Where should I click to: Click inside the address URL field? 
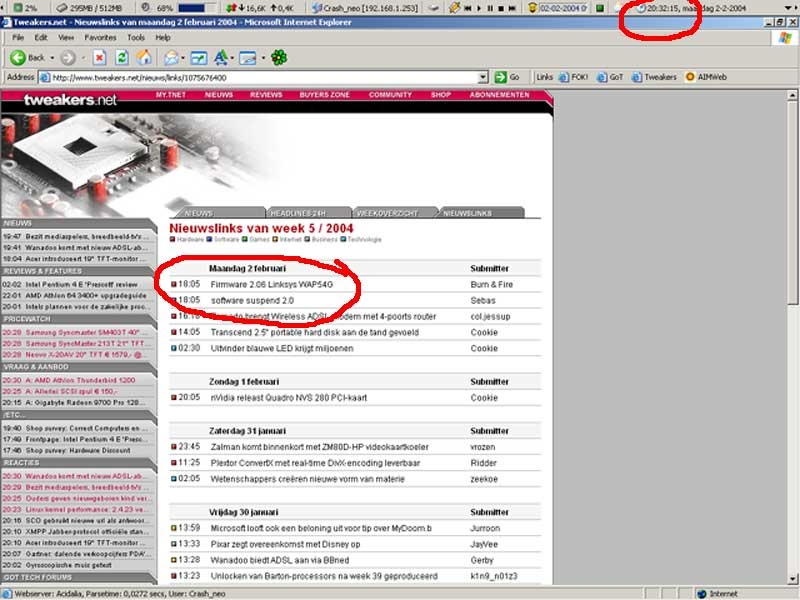264,78
